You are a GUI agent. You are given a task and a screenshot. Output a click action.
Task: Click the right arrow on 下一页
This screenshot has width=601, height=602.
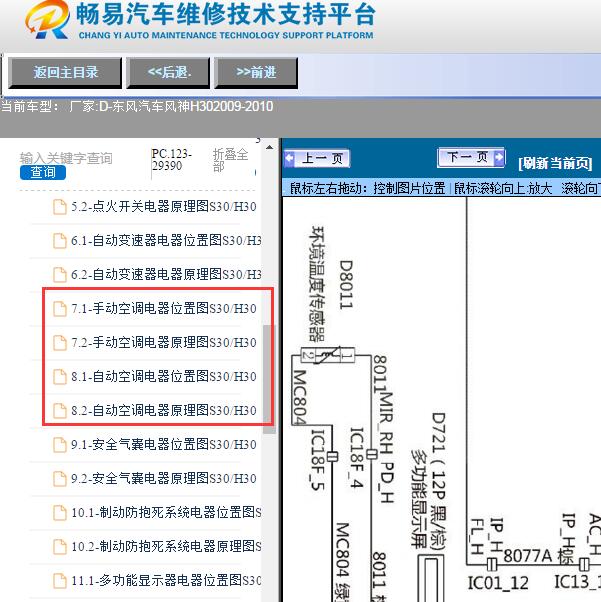[498, 157]
